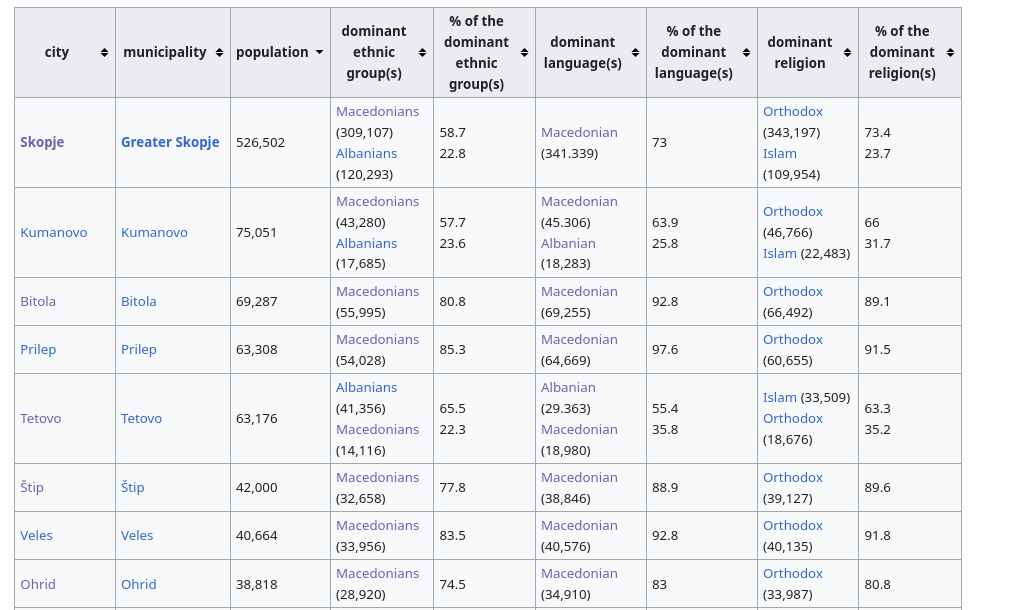Click Orthodox link in Veles row
This screenshot has width=1018, height=610.
click(793, 526)
